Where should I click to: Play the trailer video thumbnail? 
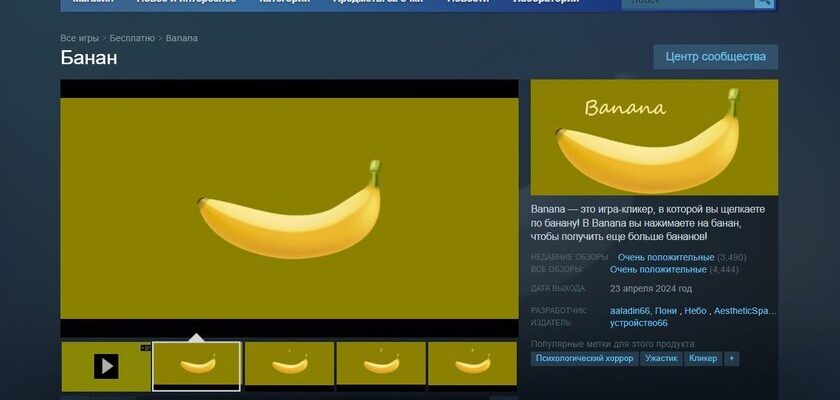coord(106,366)
